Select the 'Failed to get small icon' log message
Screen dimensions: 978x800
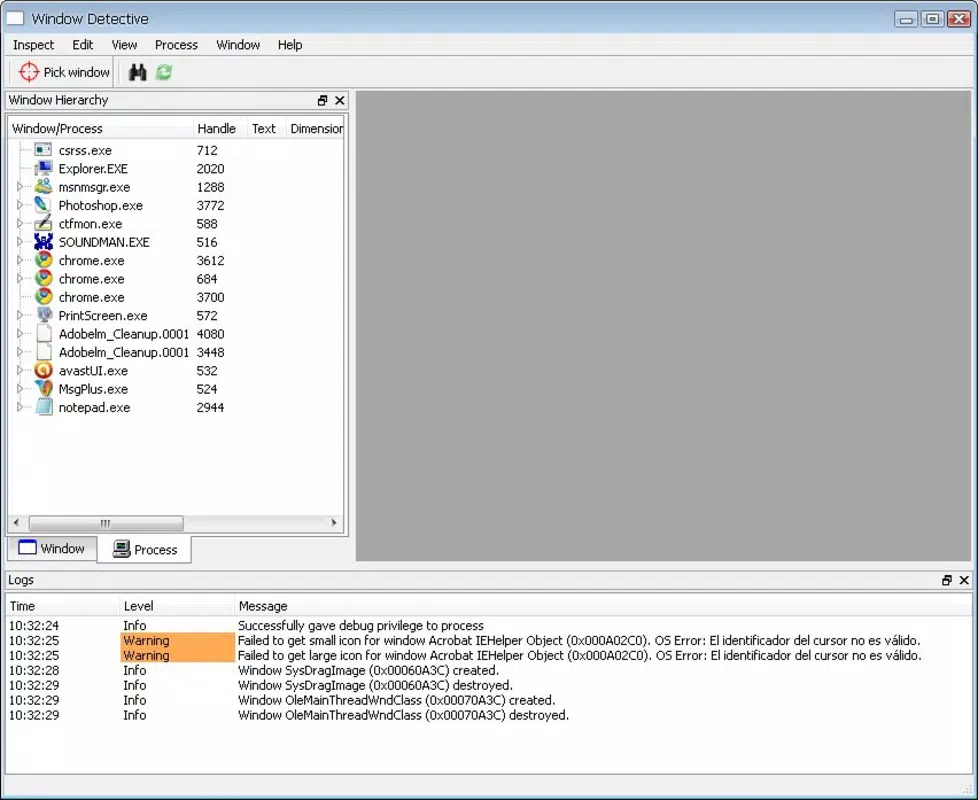click(579, 640)
